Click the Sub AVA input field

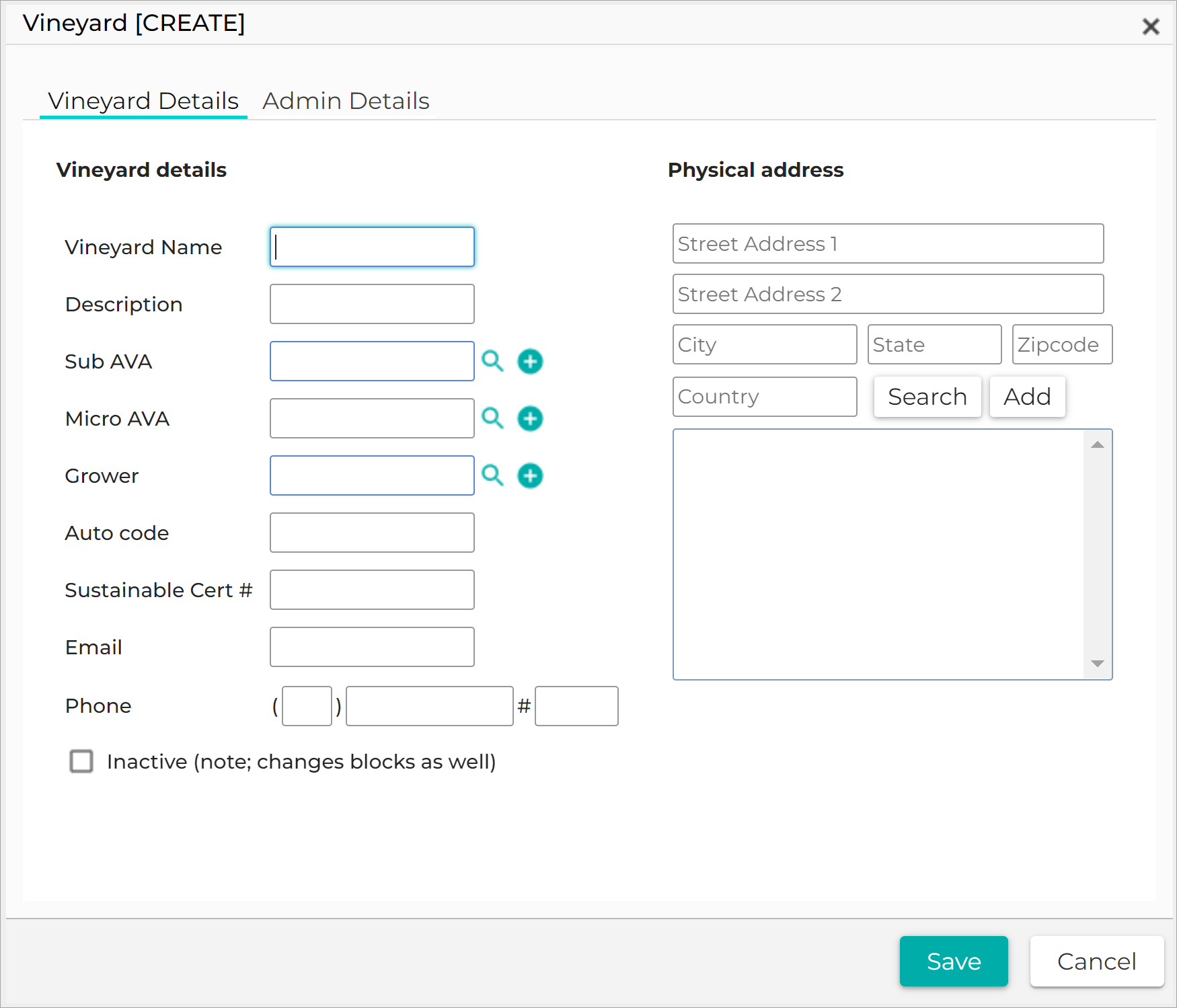[372, 361]
